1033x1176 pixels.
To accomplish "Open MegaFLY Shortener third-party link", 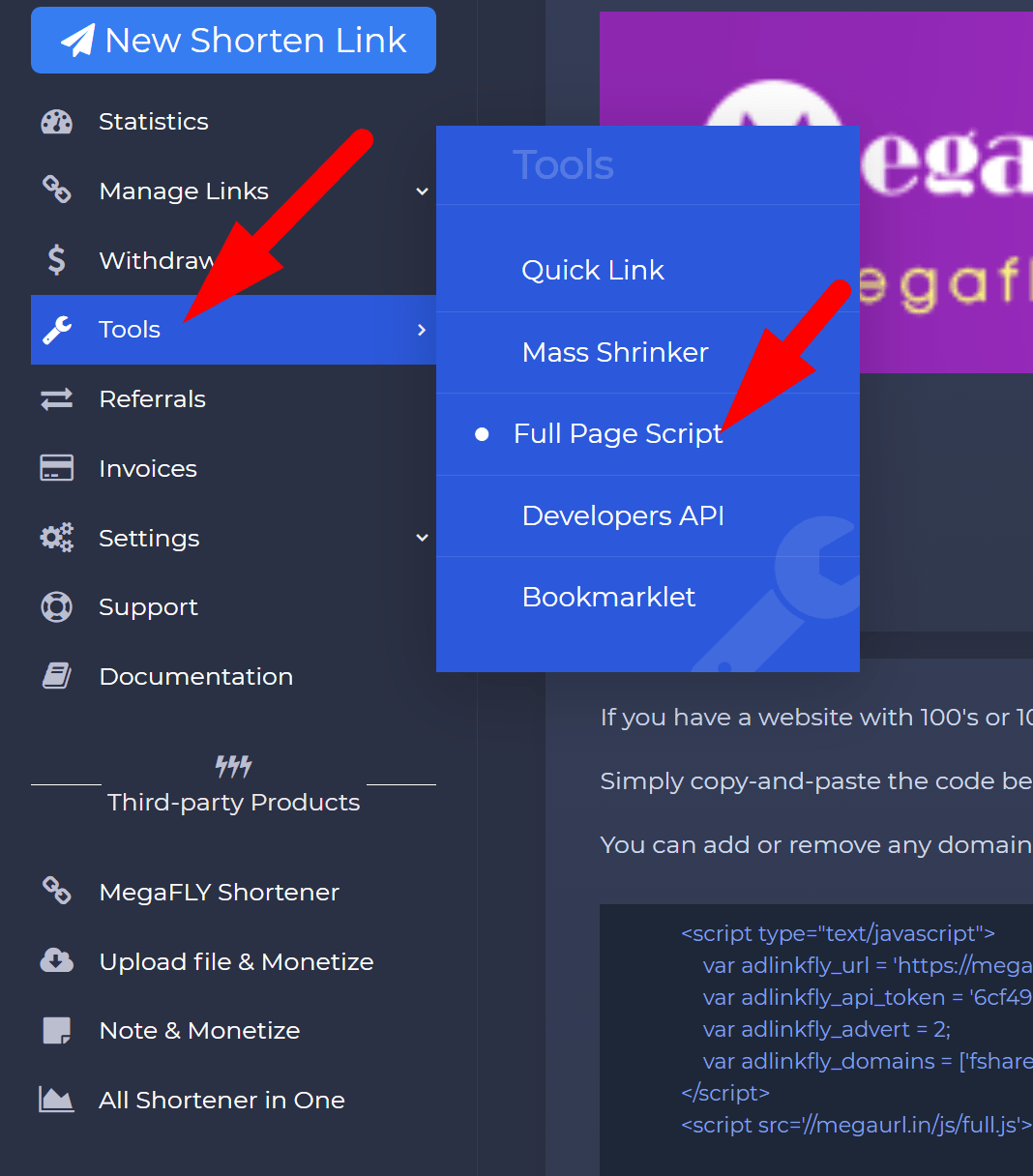I will click(219, 892).
